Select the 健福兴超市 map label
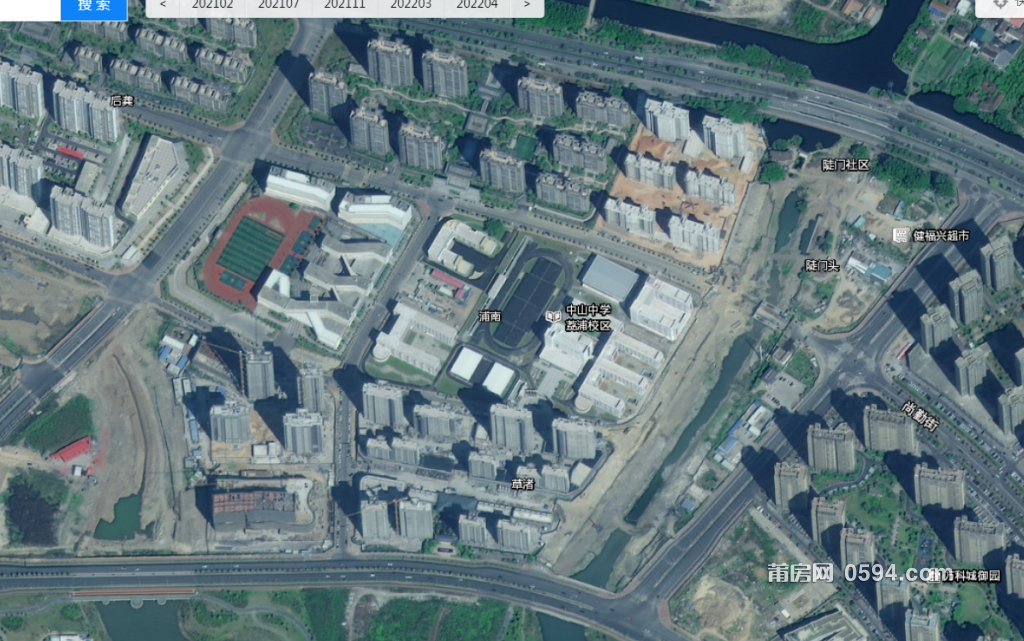Screen dimensions: 1024x641 [x=941, y=236]
